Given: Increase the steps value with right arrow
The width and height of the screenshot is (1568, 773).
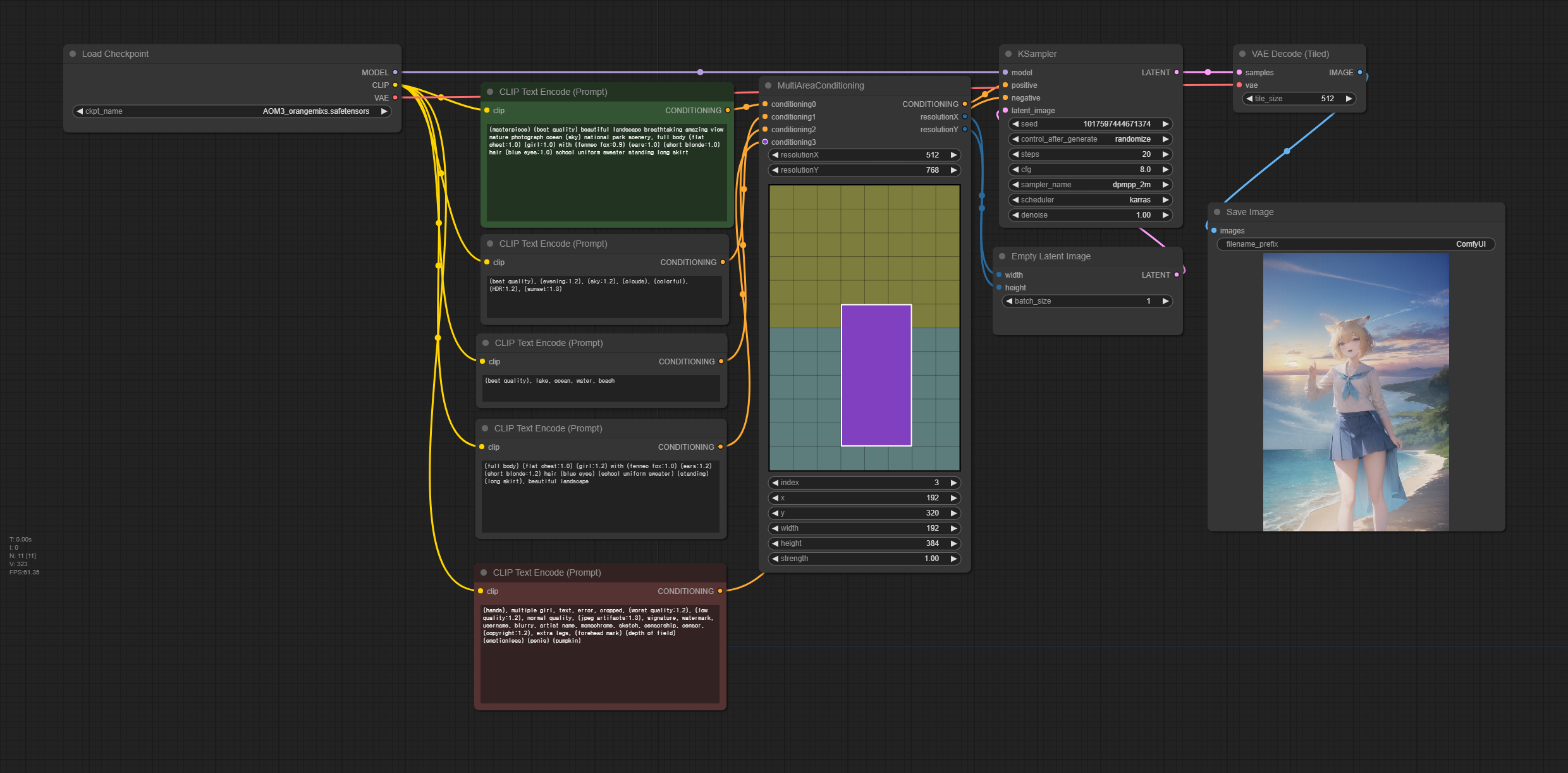Looking at the screenshot, I should 1165,154.
